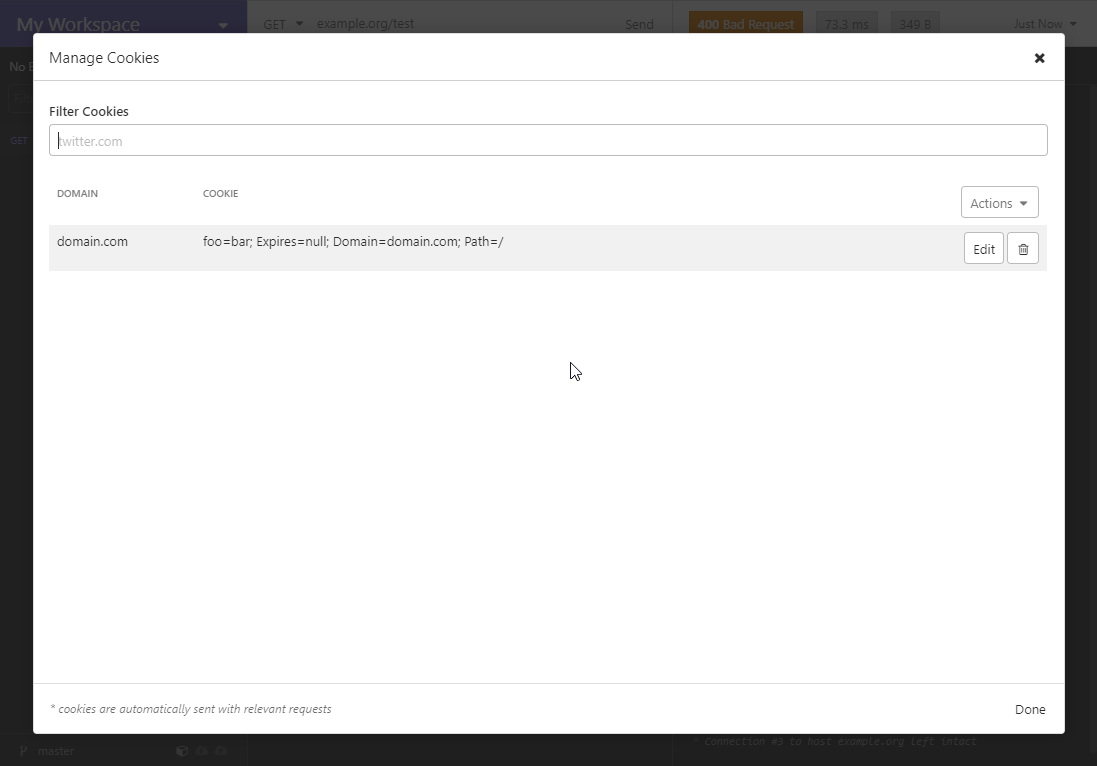Close the Manage Cookies dialog

click(1039, 58)
